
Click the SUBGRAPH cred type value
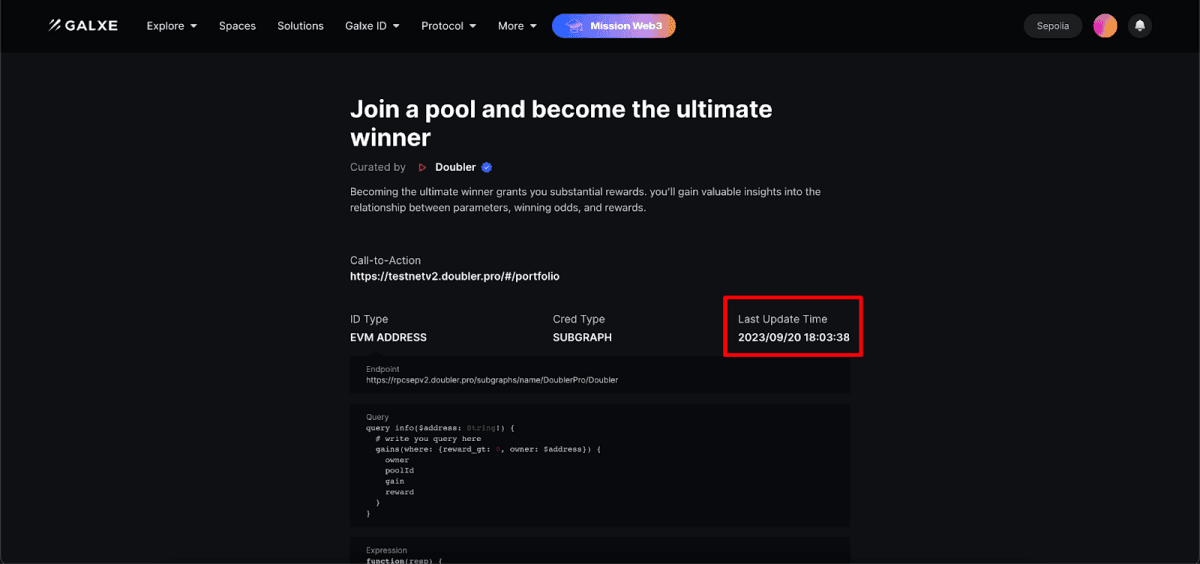click(582, 338)
